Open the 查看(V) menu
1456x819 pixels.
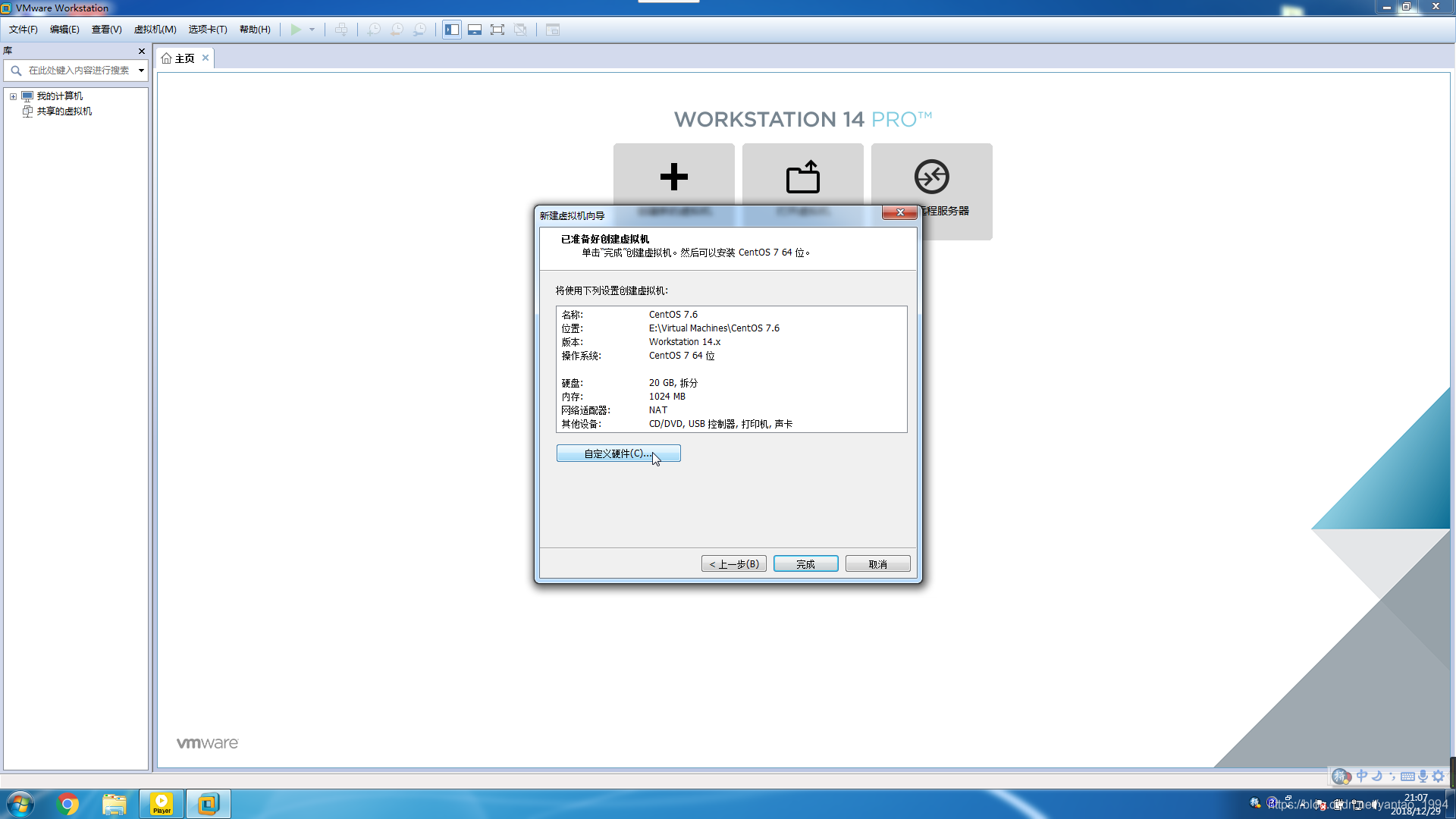(107, 30)
